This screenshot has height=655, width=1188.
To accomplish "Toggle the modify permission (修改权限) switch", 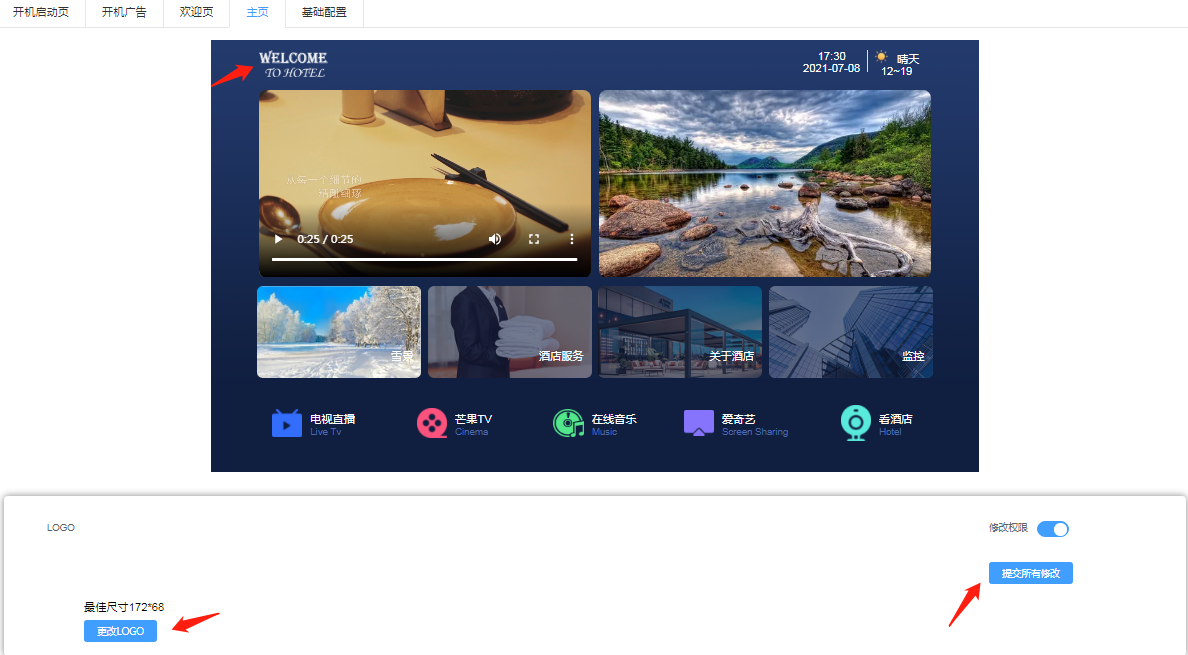I will [1053, 529].
